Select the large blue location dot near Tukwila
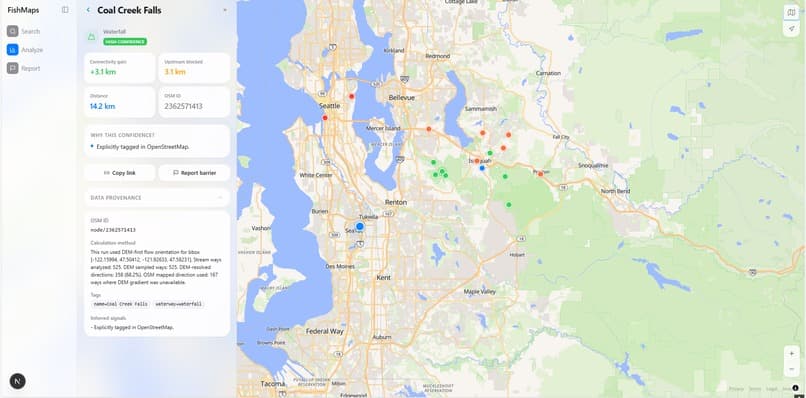 pos(360,226)
